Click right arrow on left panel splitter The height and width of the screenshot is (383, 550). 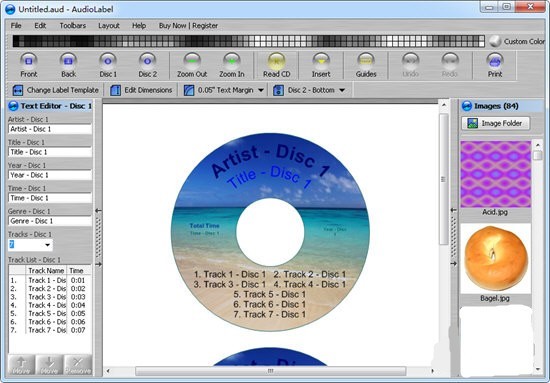click(99, 264)
